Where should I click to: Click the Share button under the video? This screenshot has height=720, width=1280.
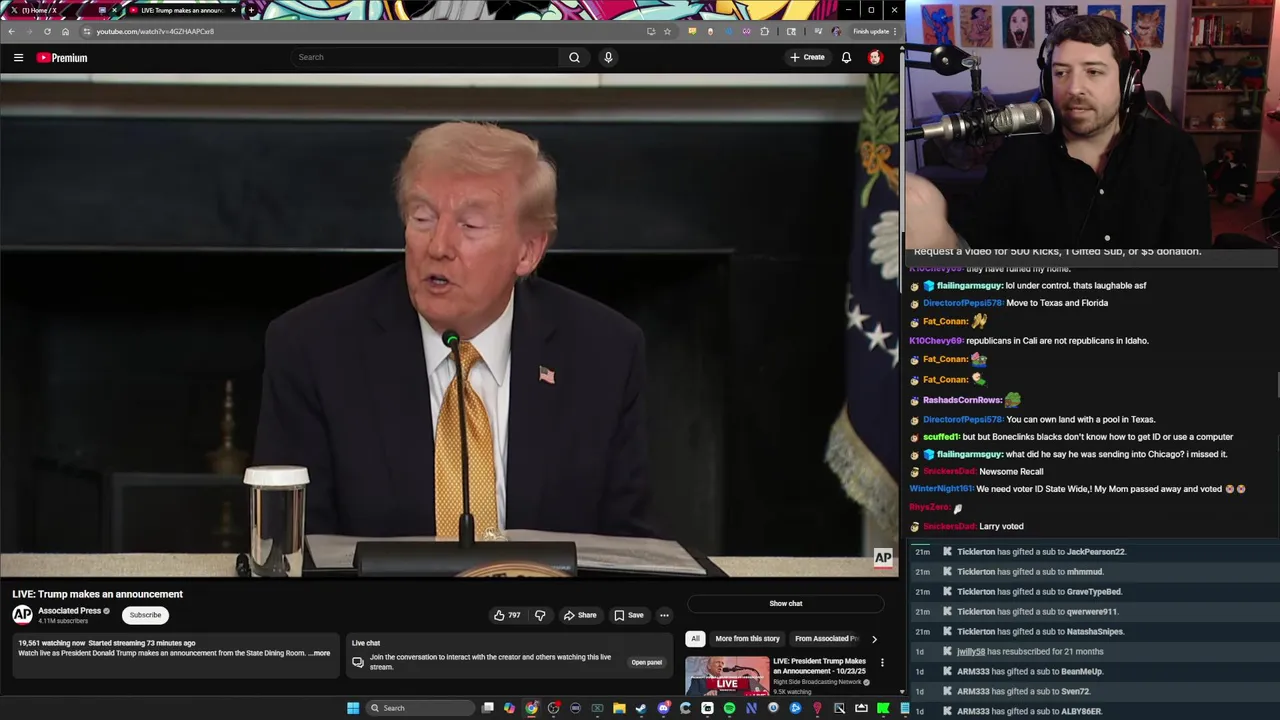pos(580,615)
